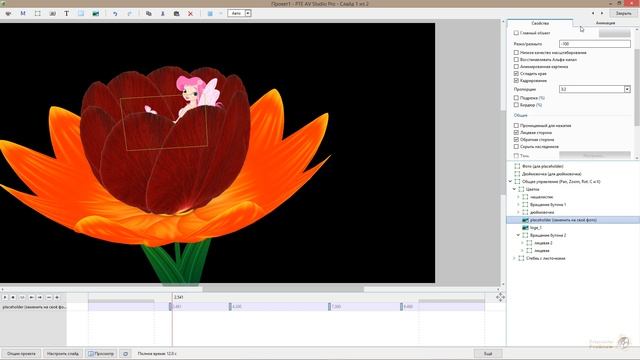Image resolution: width=640 pixels, height=360 pixels.
Task: Switch to the Анимация tab
Action: 605,23
